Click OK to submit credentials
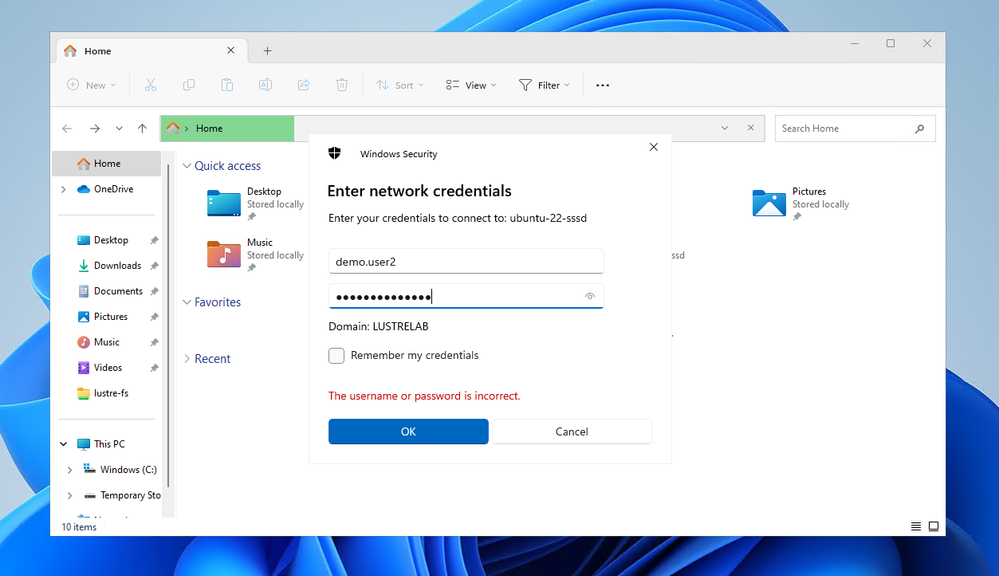 click(x=408, y=431)
